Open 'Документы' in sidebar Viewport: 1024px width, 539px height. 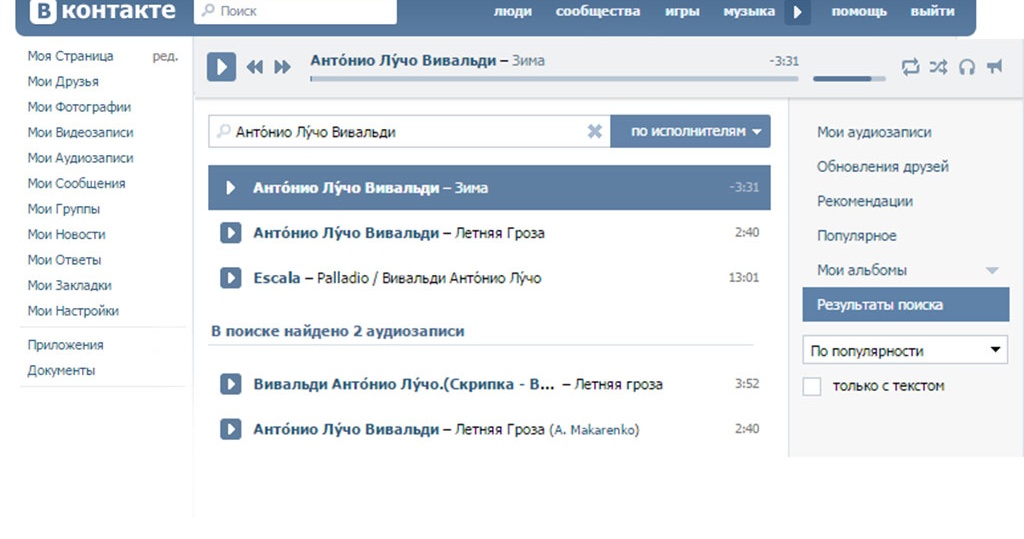61,370
